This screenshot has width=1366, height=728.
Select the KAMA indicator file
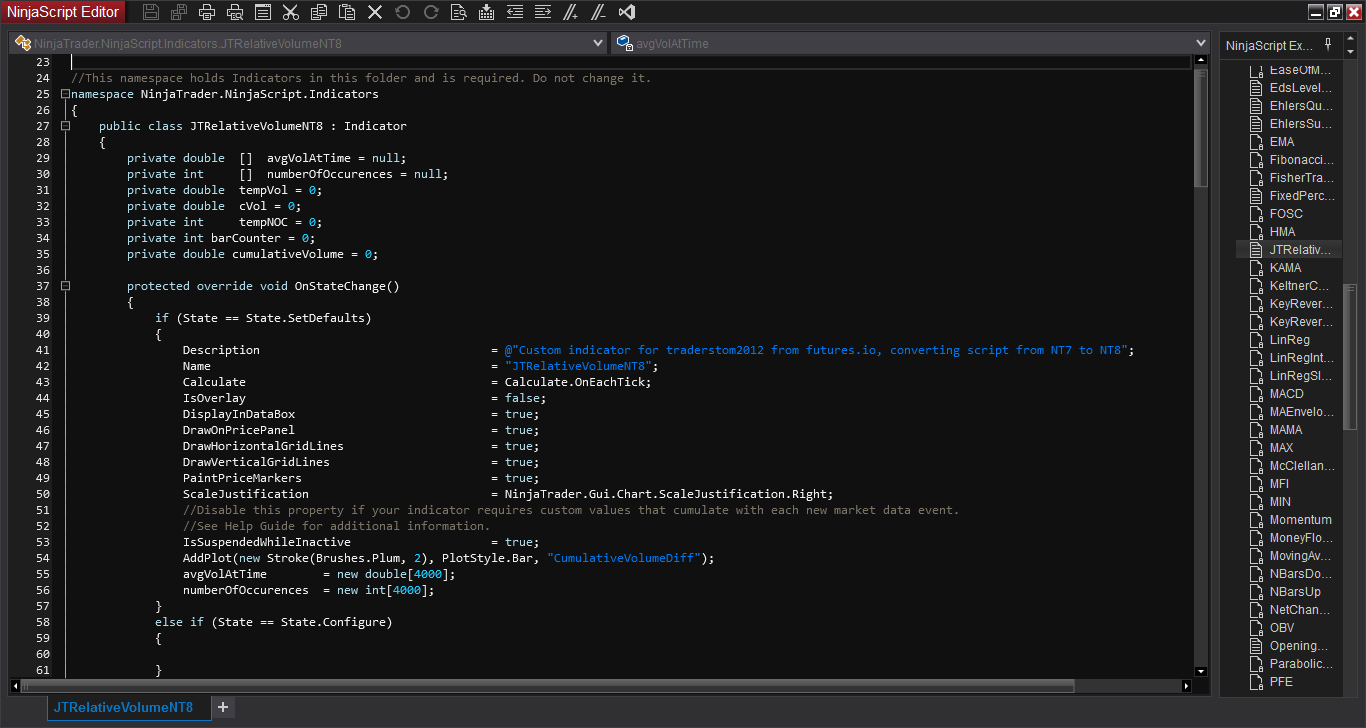(1277, 268)
